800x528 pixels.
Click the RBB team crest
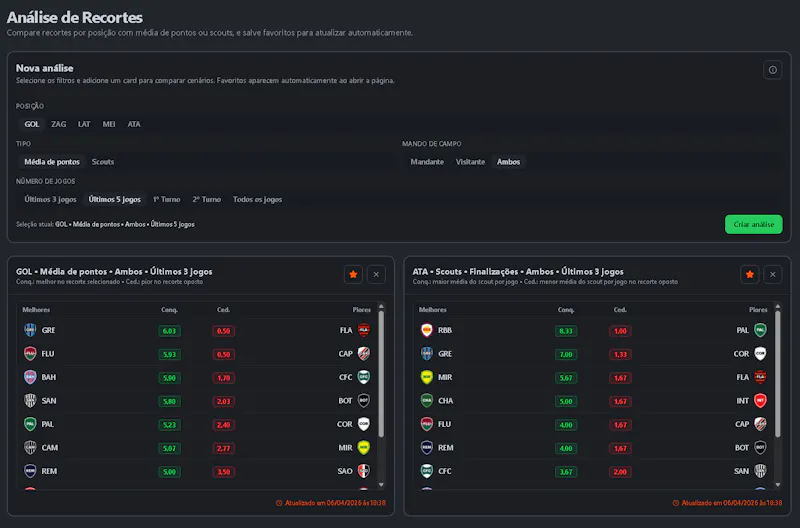(427, 330)
